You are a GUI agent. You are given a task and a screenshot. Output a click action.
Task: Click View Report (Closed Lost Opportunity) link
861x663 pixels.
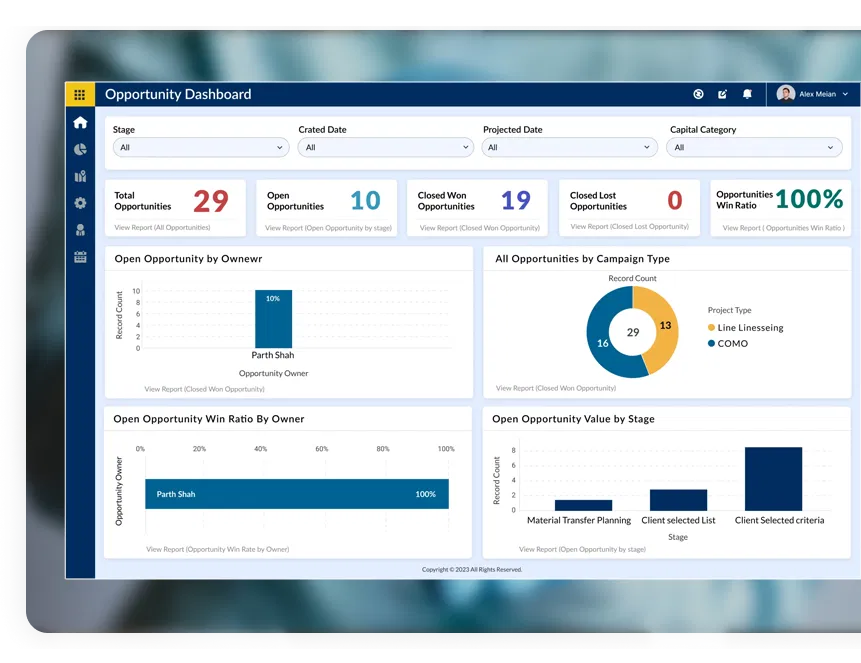pos(629,227)
